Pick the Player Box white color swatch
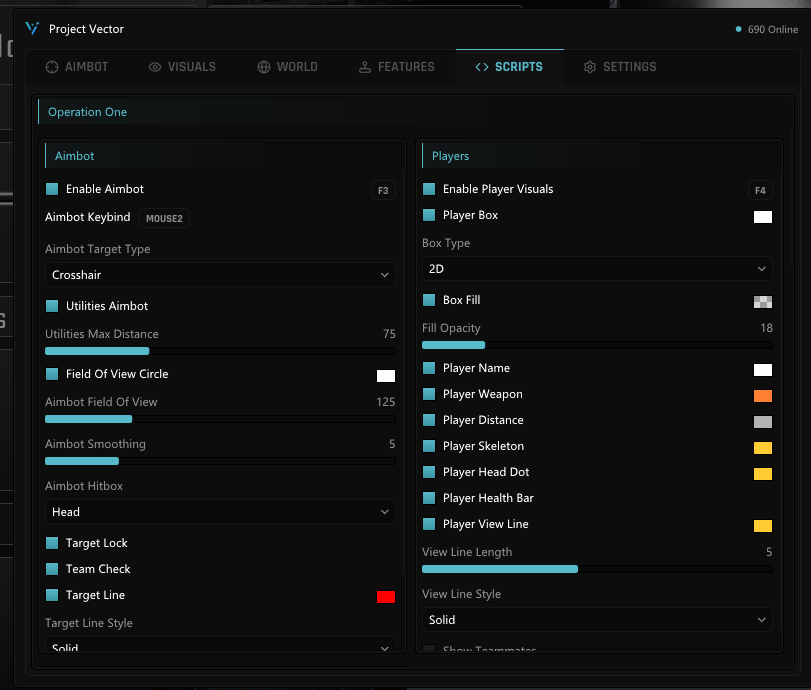This screenshot has height=690, width=811. [763, 217]
